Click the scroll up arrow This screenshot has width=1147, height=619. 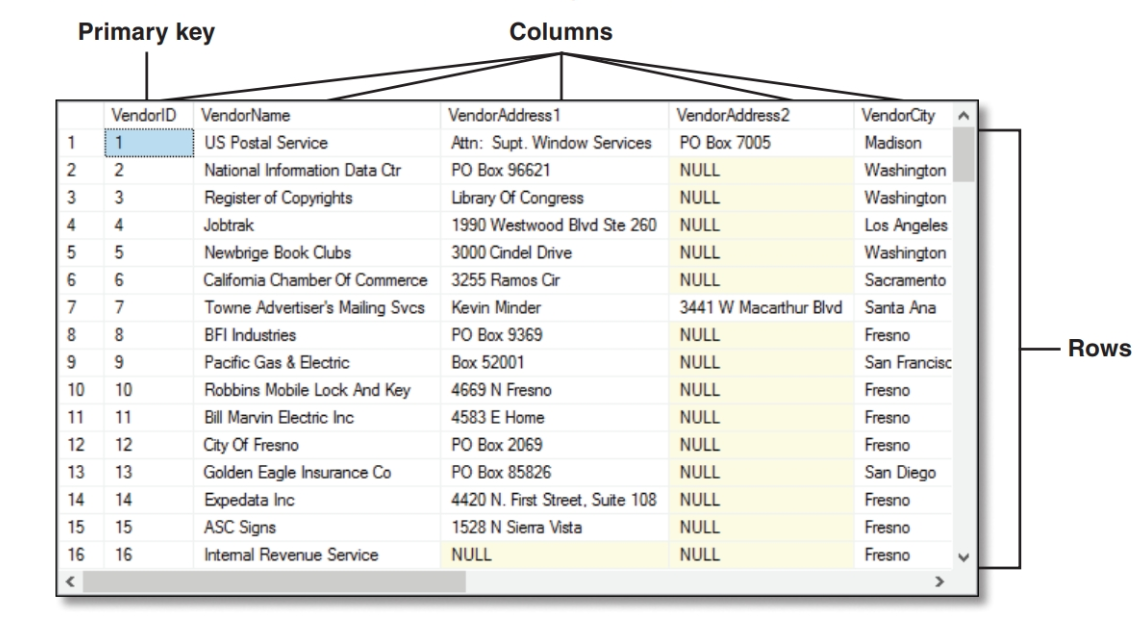tap(963, 116)
